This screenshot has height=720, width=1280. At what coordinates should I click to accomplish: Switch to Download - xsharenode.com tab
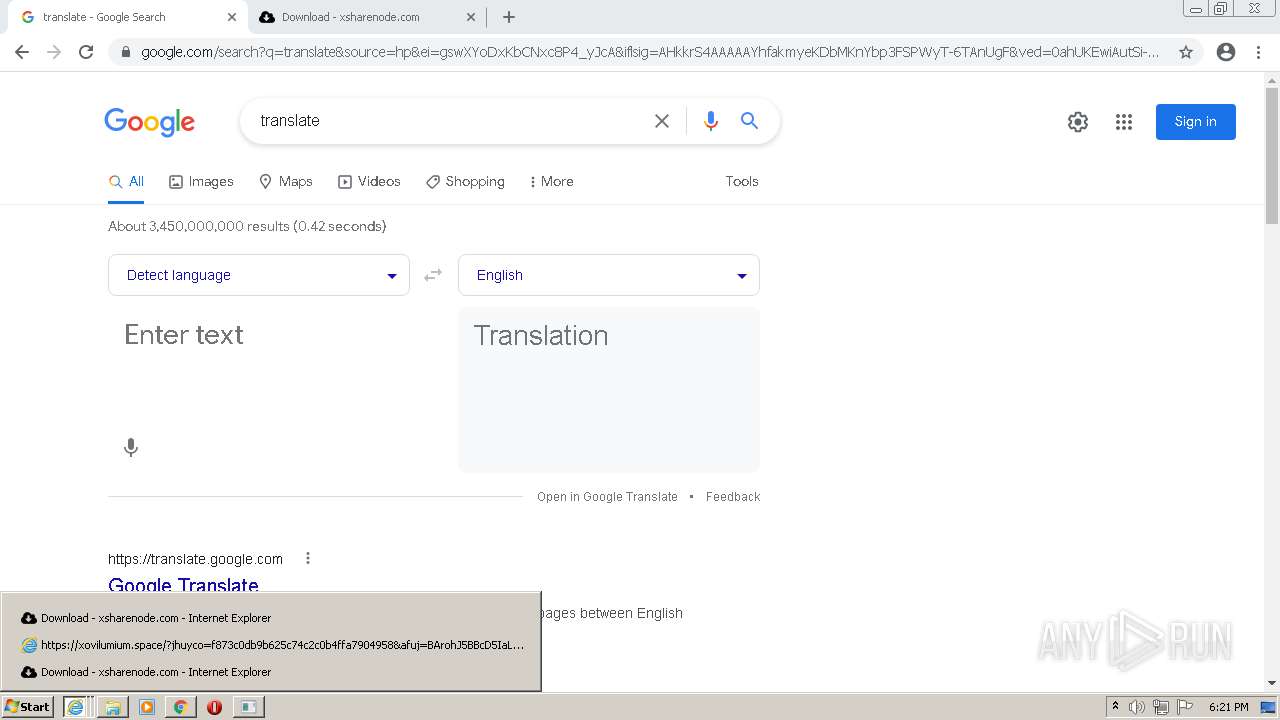click(365, 17)
